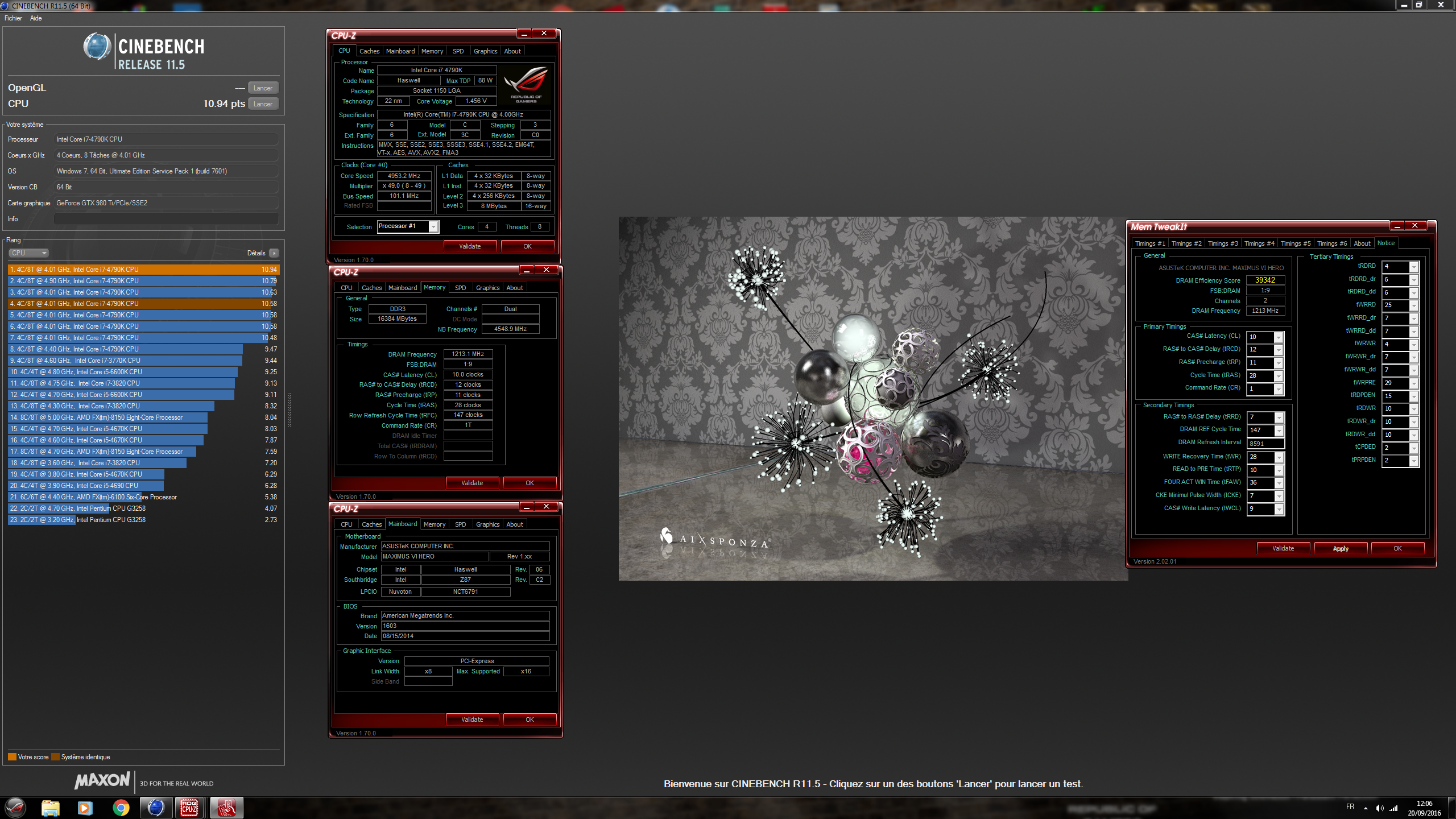
Task: Switch to Cinebench via its taskbar icon
Action: pyautogui.click(x=156, y=808)
